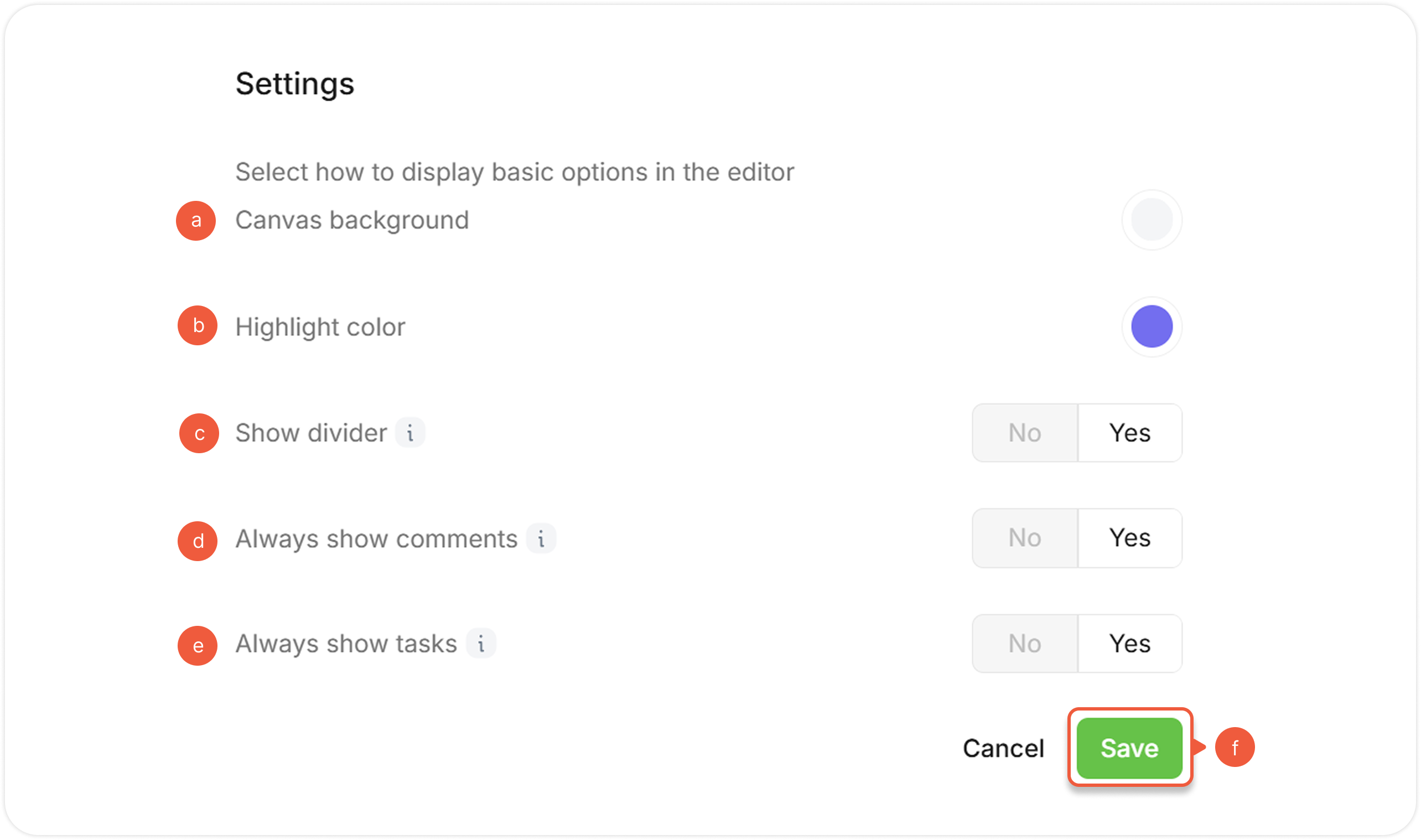Click the red marker "f" beside Save

[1235, 747]
